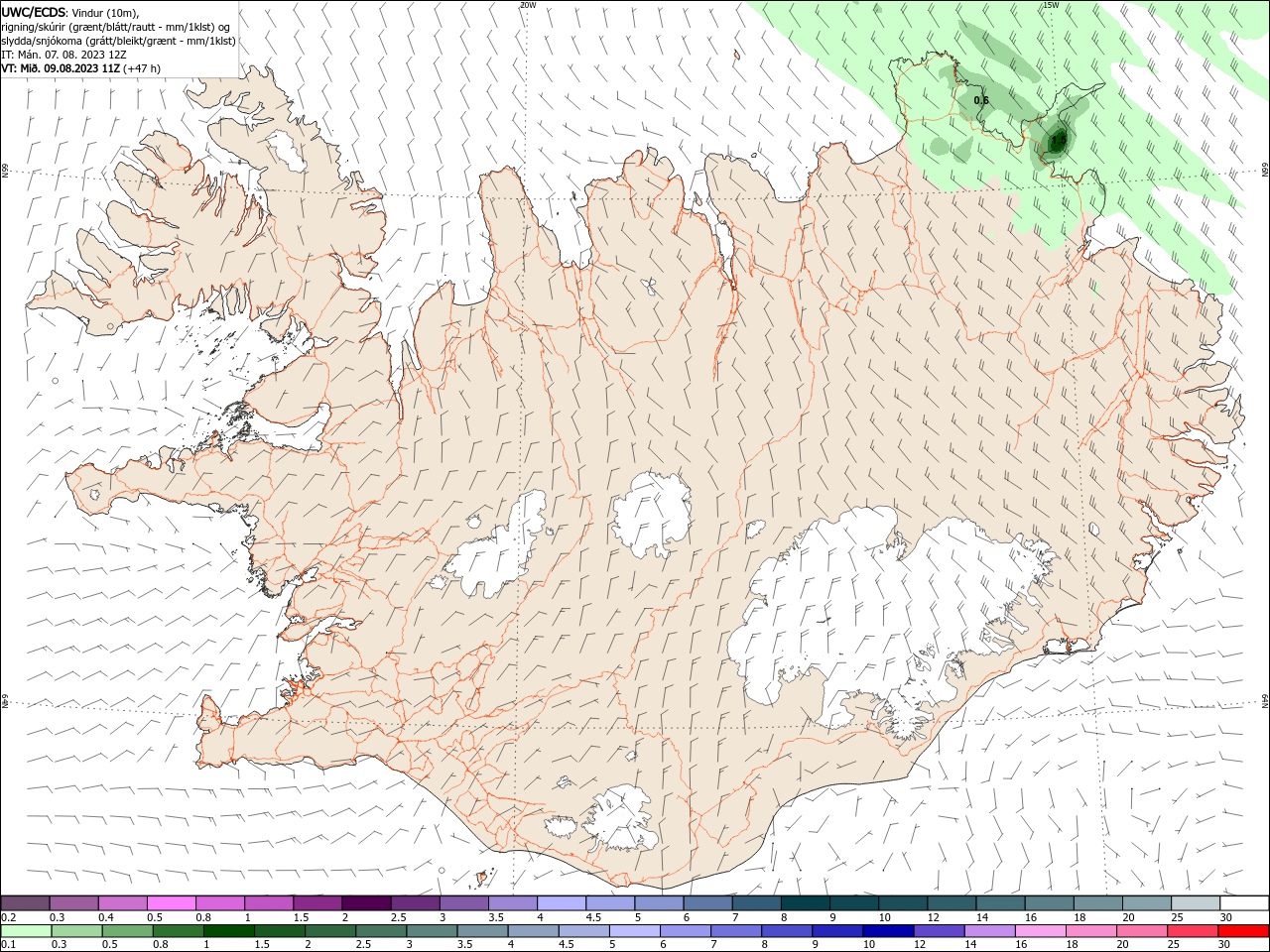Screen dimensions: 1270x952
Task: Pick the lilac 14 rain legend swatch
Action: click(x=988, y=931)
